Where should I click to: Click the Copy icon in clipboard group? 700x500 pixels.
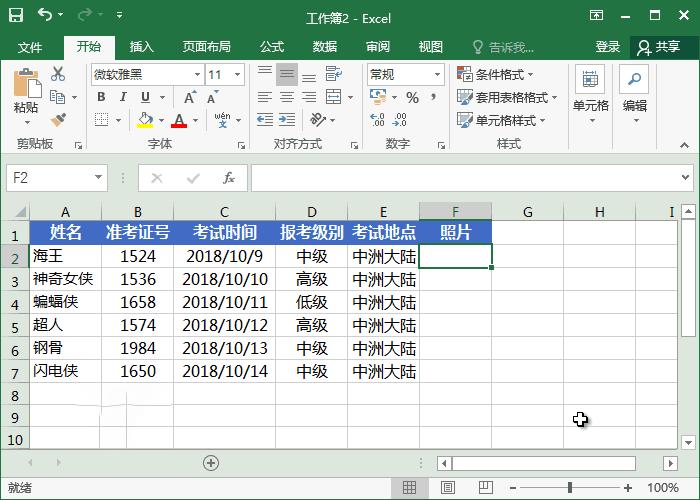click(58, 97)
